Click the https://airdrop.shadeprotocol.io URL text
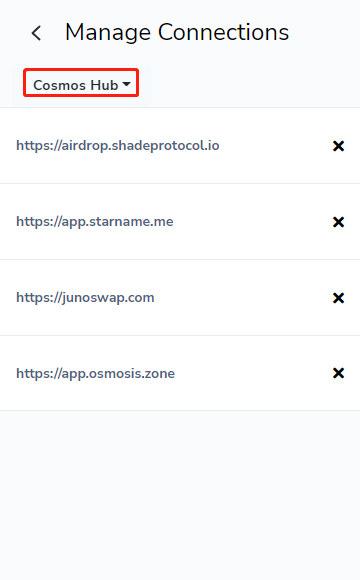 118,146
